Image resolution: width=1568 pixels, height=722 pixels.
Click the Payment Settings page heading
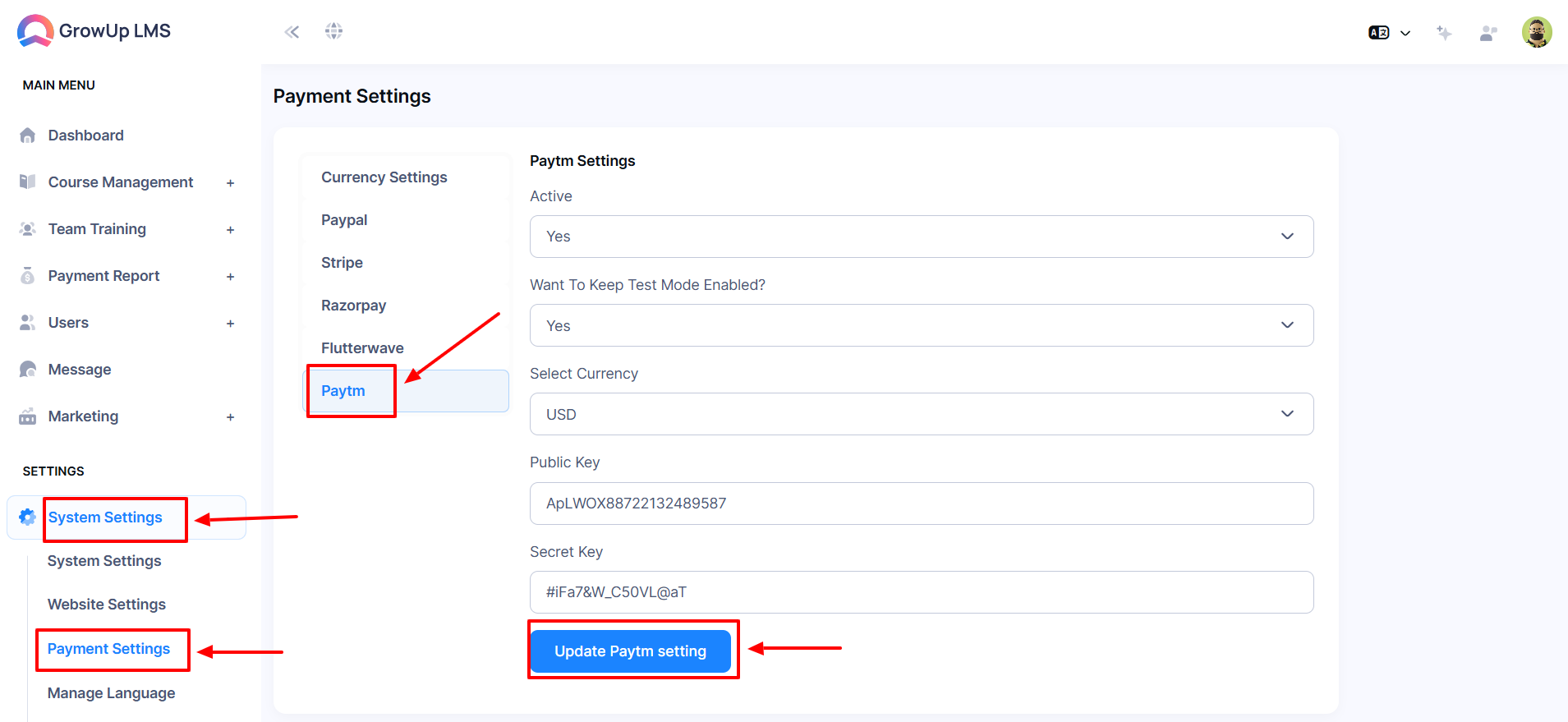tap(352, 96)
